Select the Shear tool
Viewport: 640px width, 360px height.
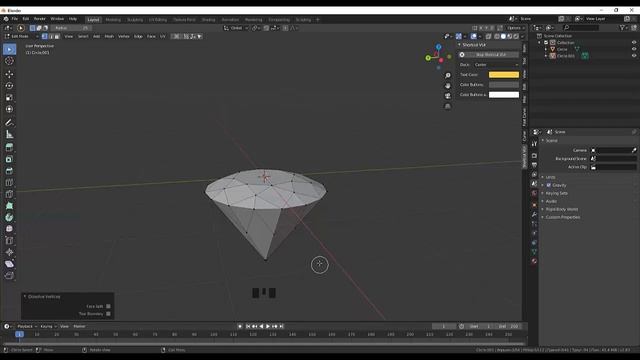tap(9, 264)
